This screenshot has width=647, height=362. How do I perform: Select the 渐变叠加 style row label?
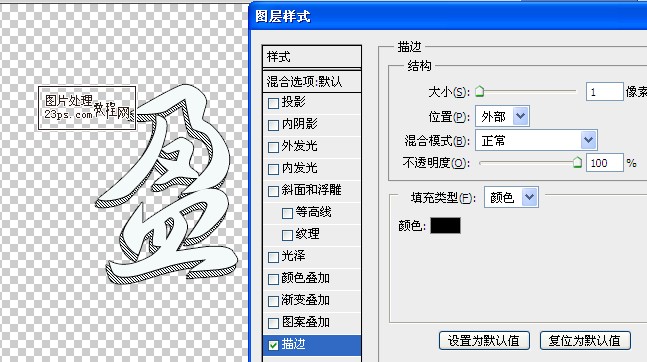[305, 300]
